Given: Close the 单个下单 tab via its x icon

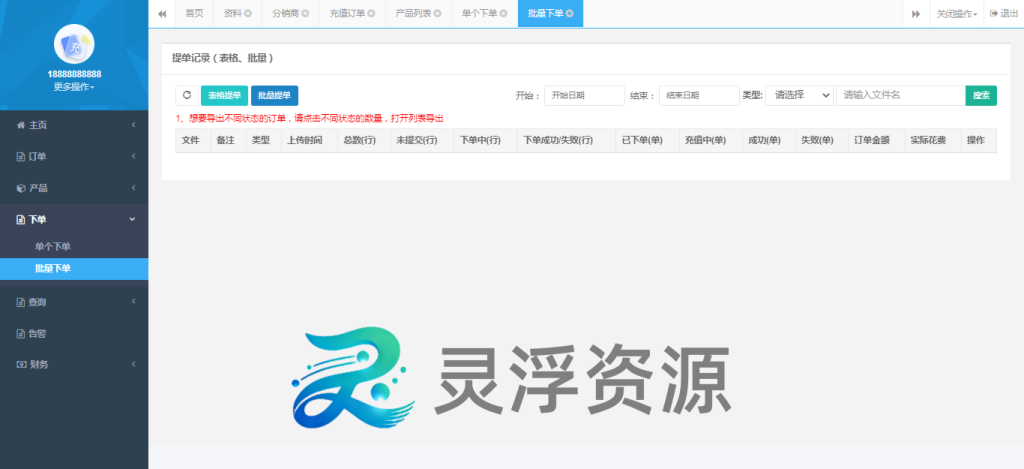Looking at the screenshot, I should click(x=504, y=14).
